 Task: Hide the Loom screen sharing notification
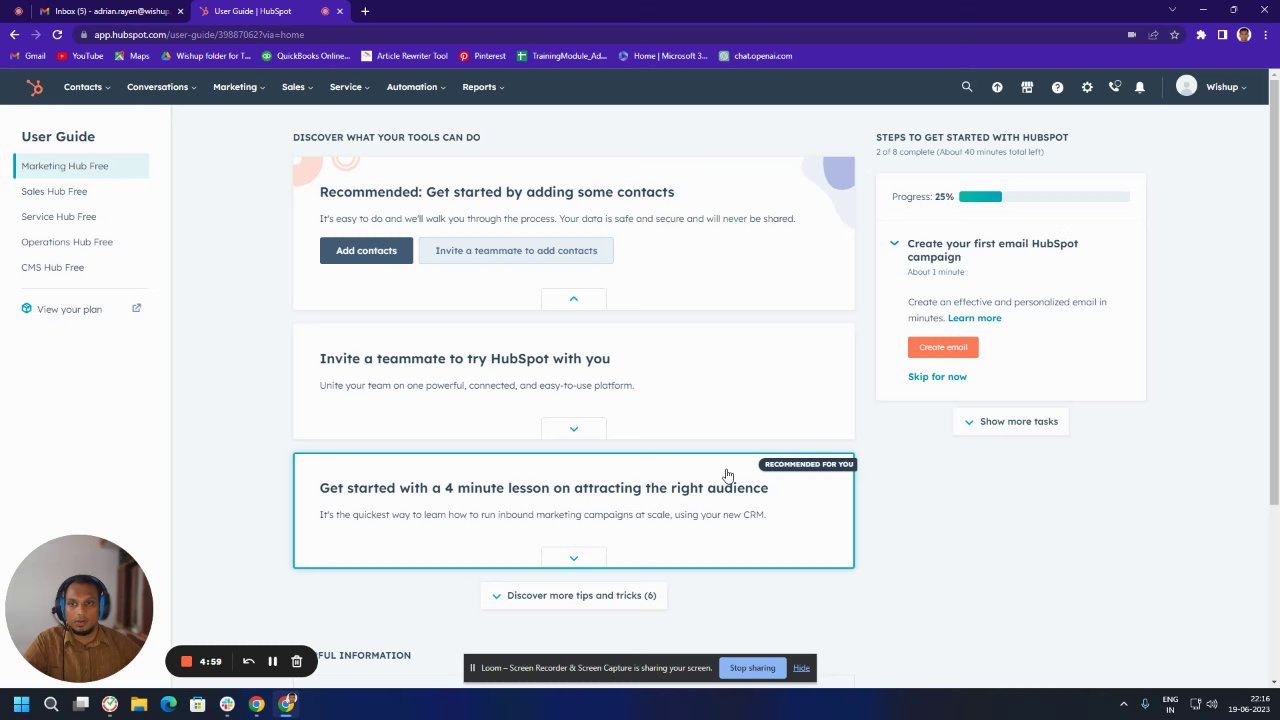[x=801, y=668]
